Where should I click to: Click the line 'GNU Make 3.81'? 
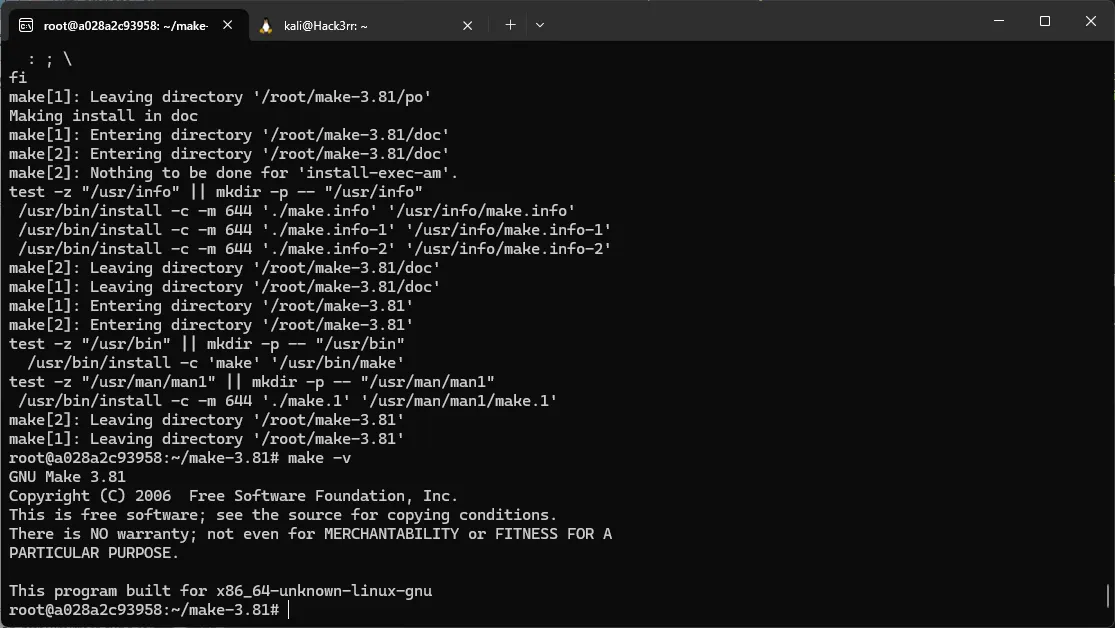point(68,477)
